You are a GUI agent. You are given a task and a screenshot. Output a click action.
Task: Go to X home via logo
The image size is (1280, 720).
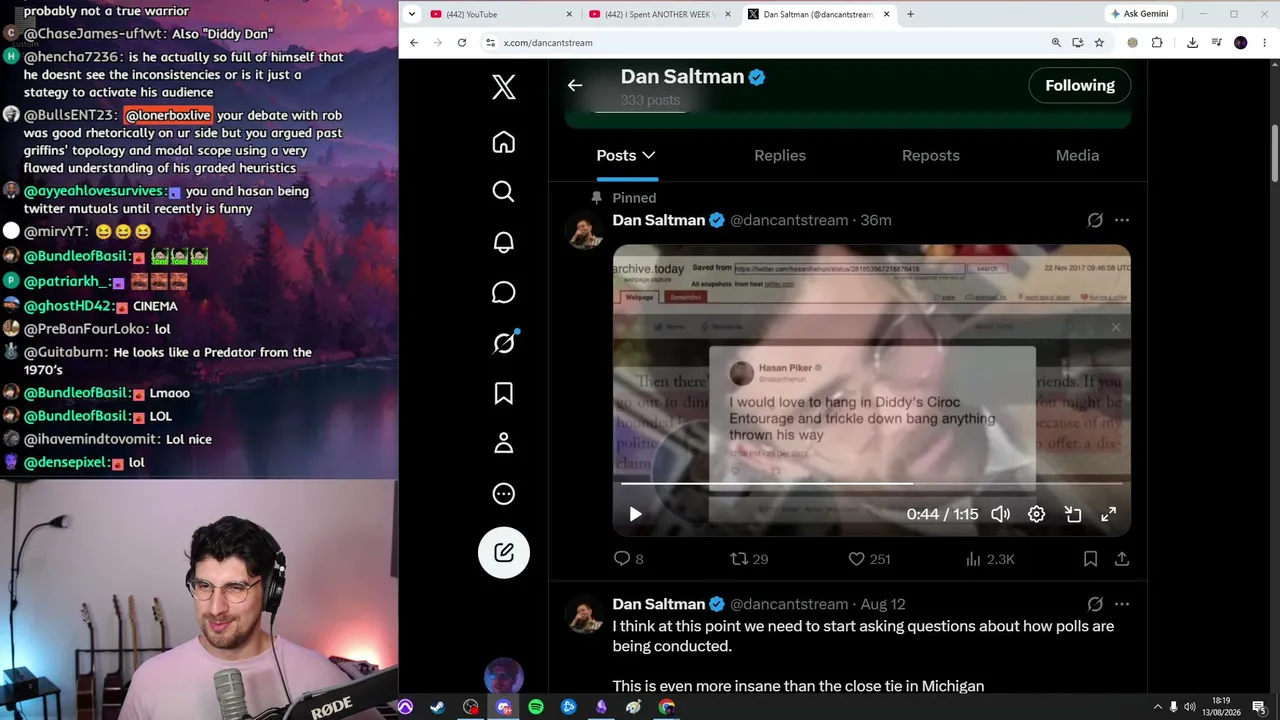click(x=504, y=87)
